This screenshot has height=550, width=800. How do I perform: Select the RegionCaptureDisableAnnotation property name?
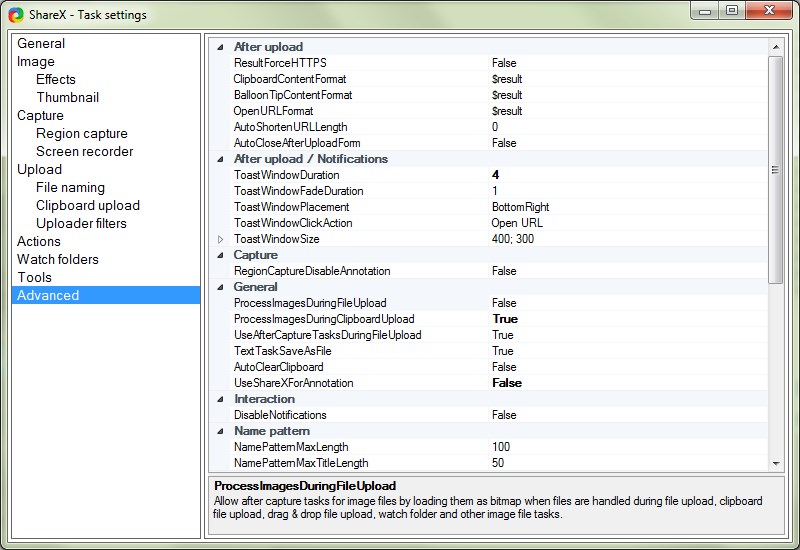point(312,271)
